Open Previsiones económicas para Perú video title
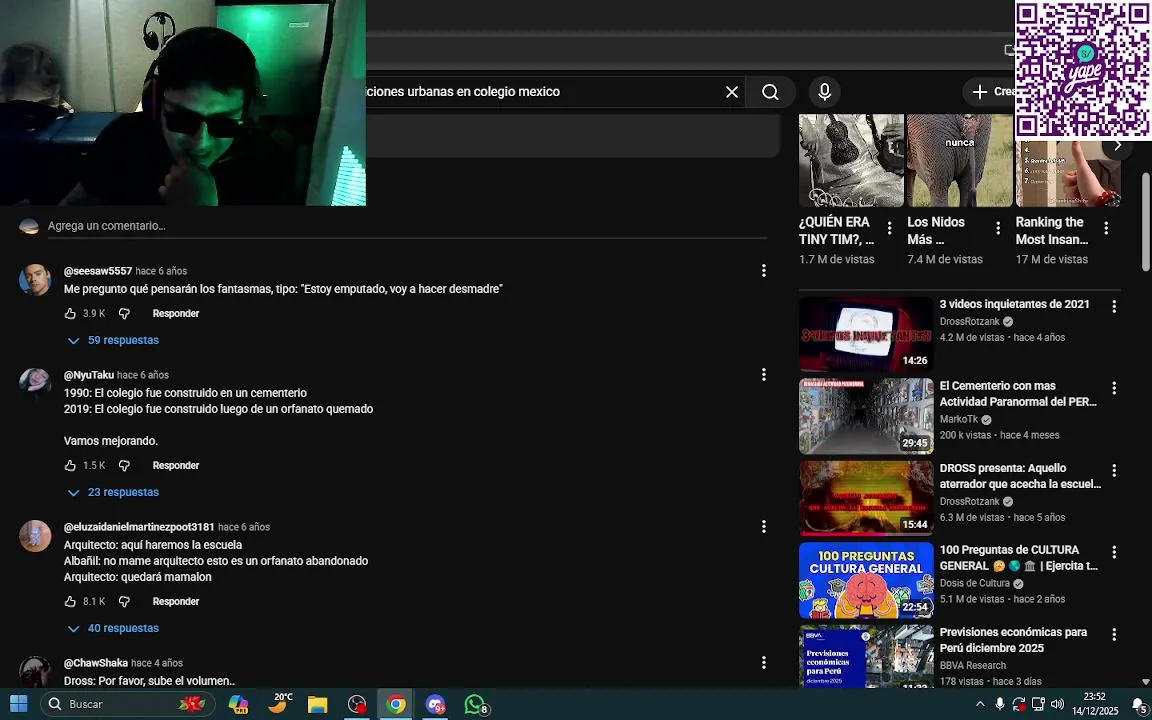Image resolution: width=1152 pixels, height=720 pixels. [x=1013, y=640]
